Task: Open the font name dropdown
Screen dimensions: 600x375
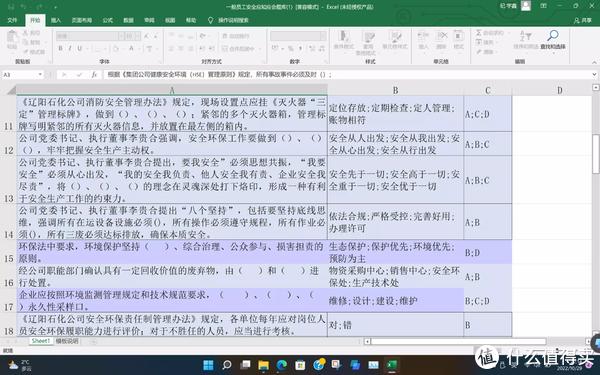Action: tap(121, 36)
